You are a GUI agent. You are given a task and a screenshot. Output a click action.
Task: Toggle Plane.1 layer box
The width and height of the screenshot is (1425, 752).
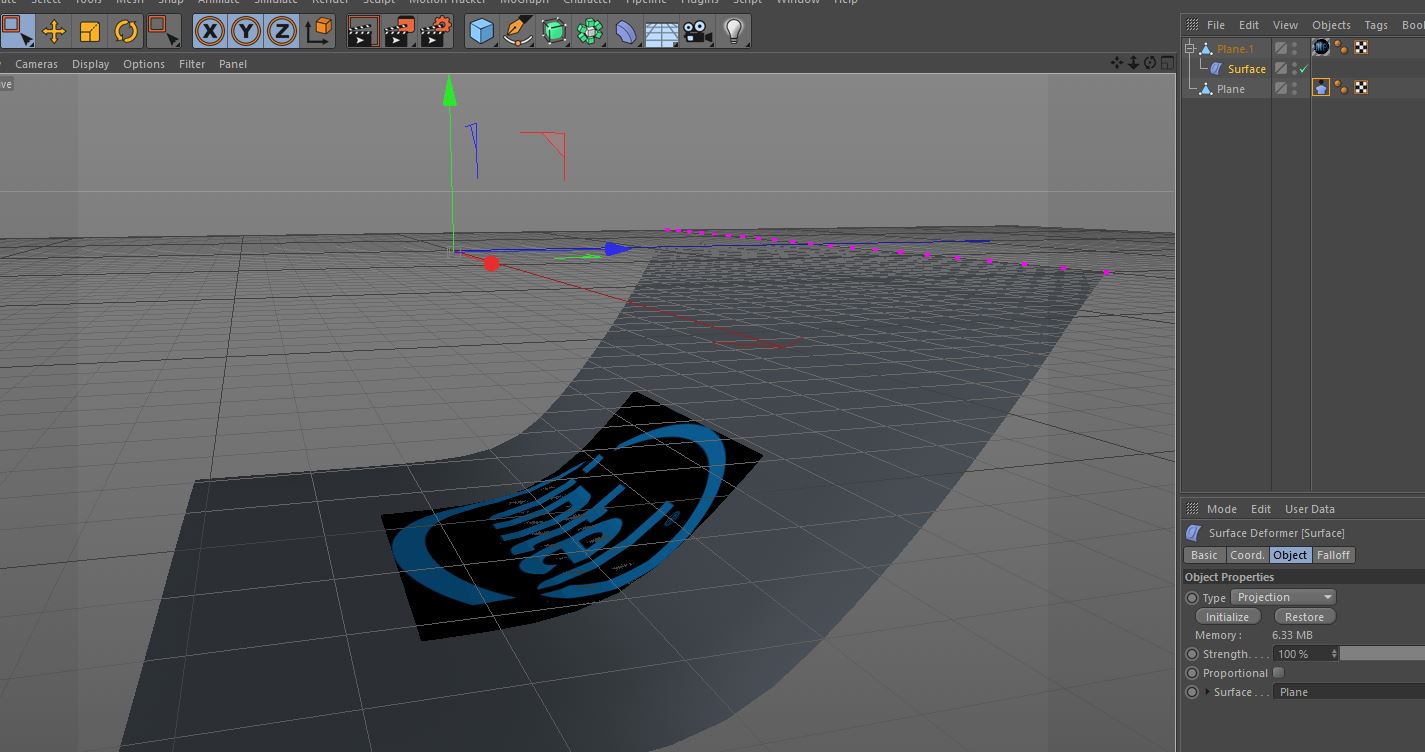point(1280,48)
